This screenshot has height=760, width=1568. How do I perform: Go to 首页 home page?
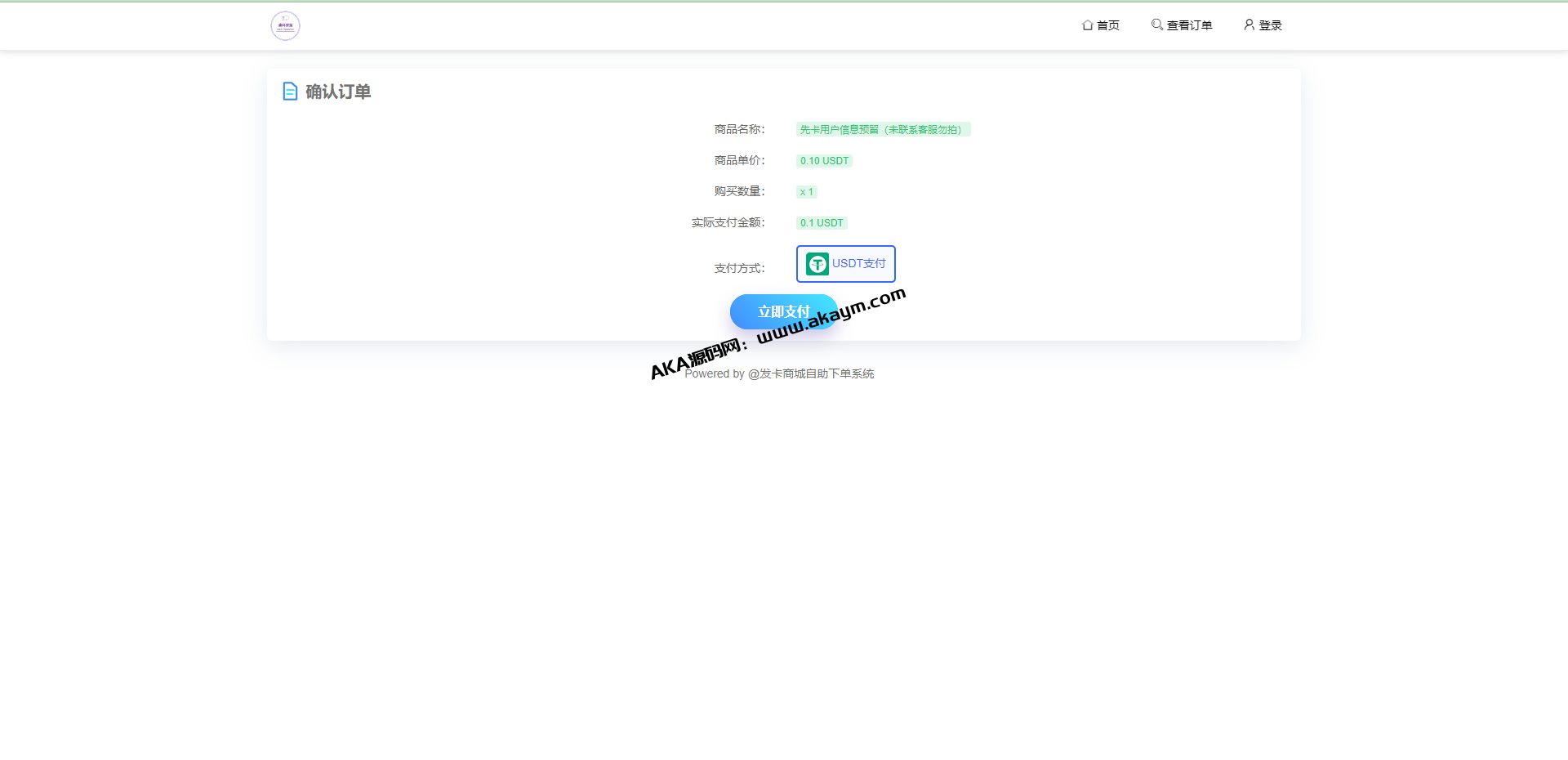click(x=1107, y=25)
